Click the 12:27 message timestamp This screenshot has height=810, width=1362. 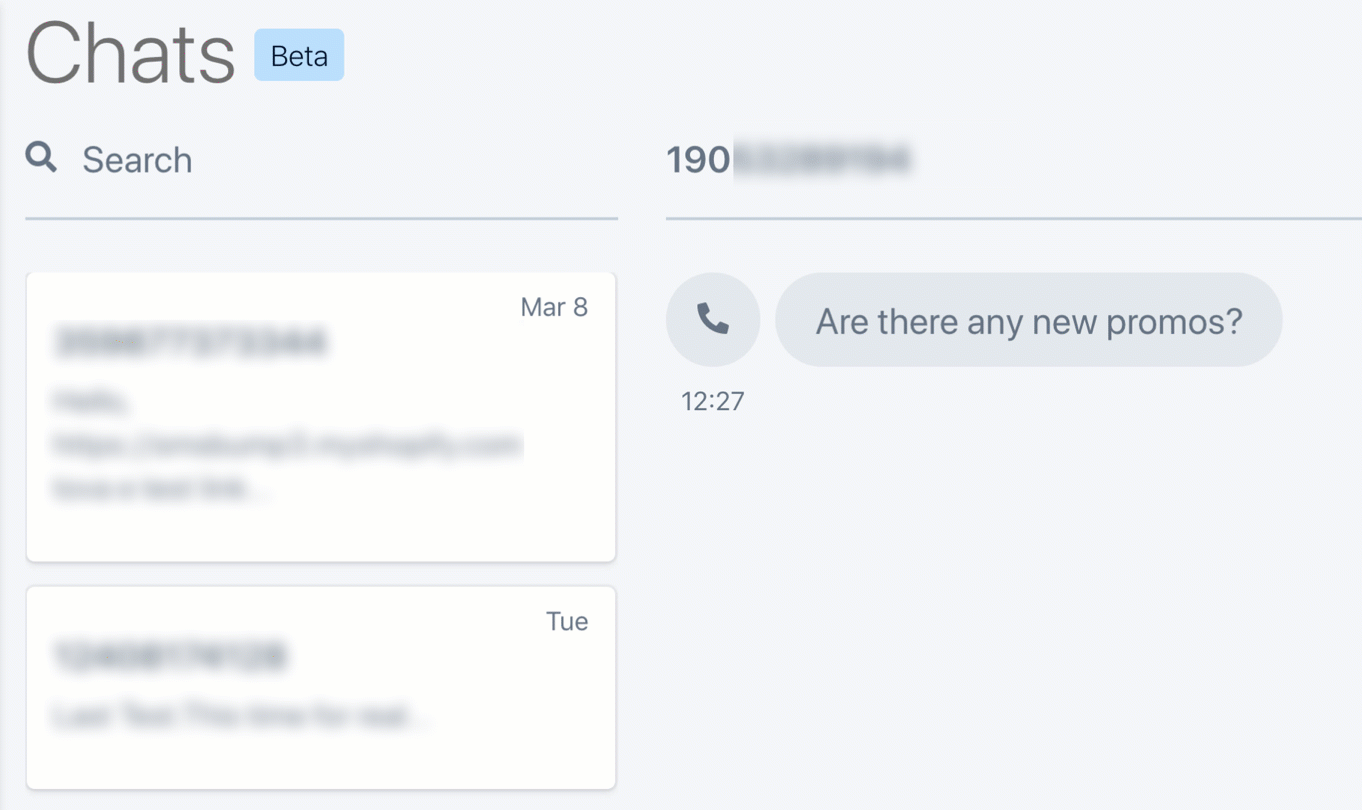click(713, 402)
